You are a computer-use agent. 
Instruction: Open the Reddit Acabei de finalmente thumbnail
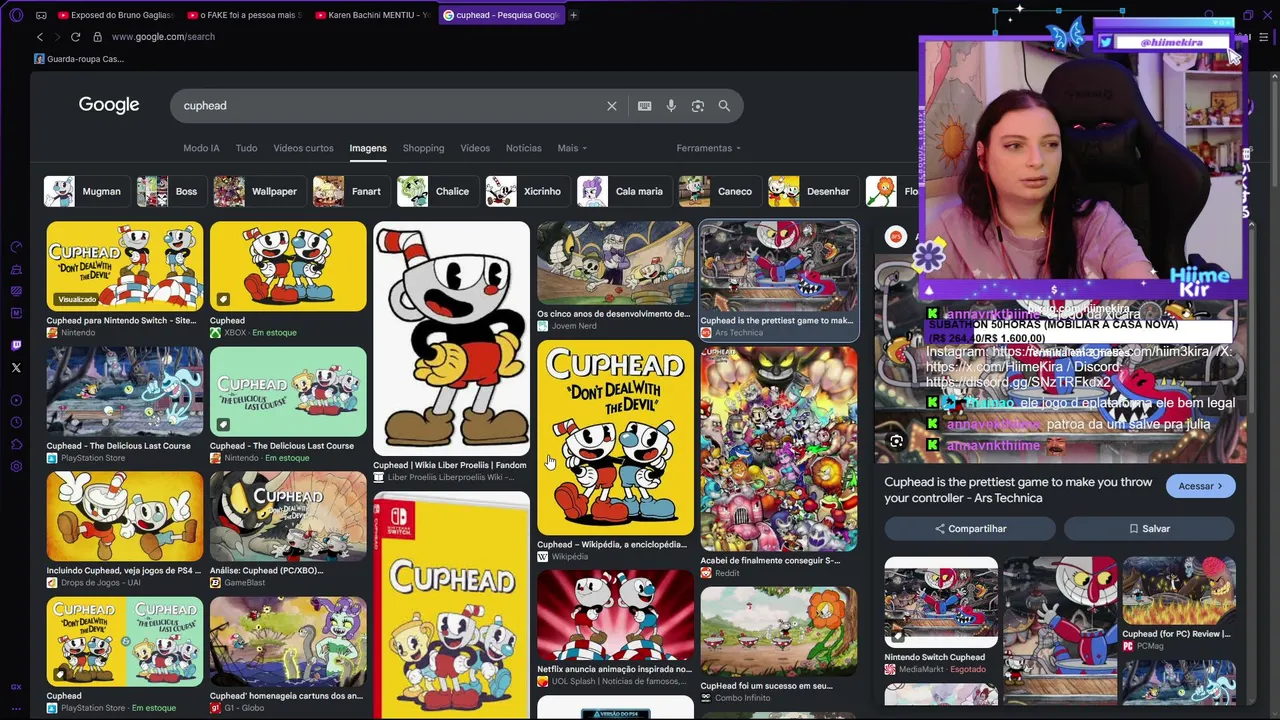tap(779, 449)
